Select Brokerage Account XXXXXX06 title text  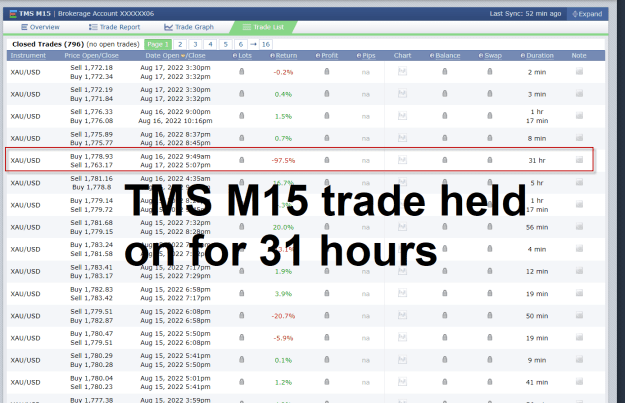106,14
